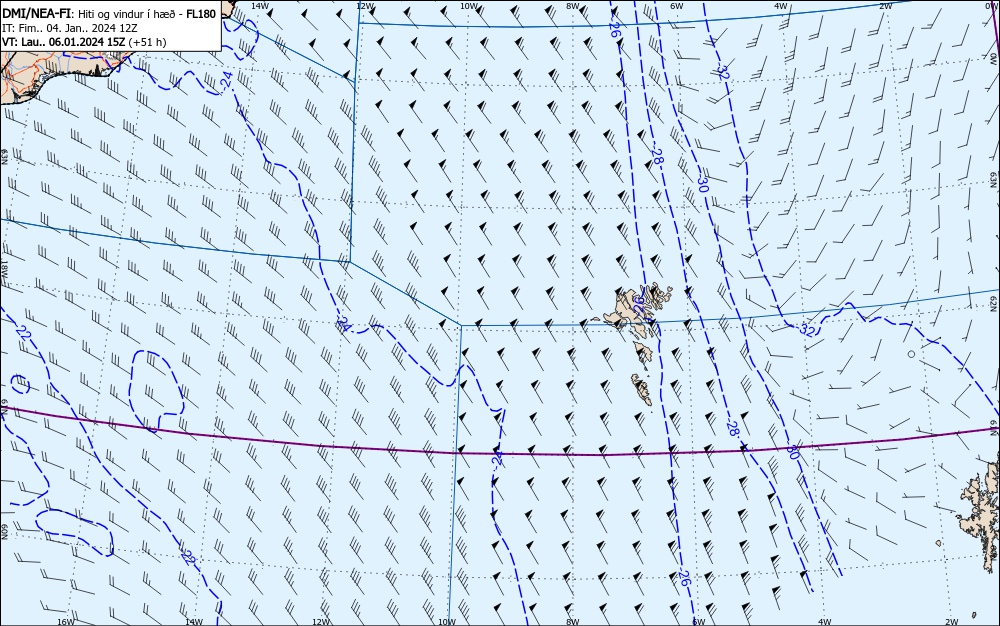Click the '10W' longitude label on top edge

click(x=469, y=6)
